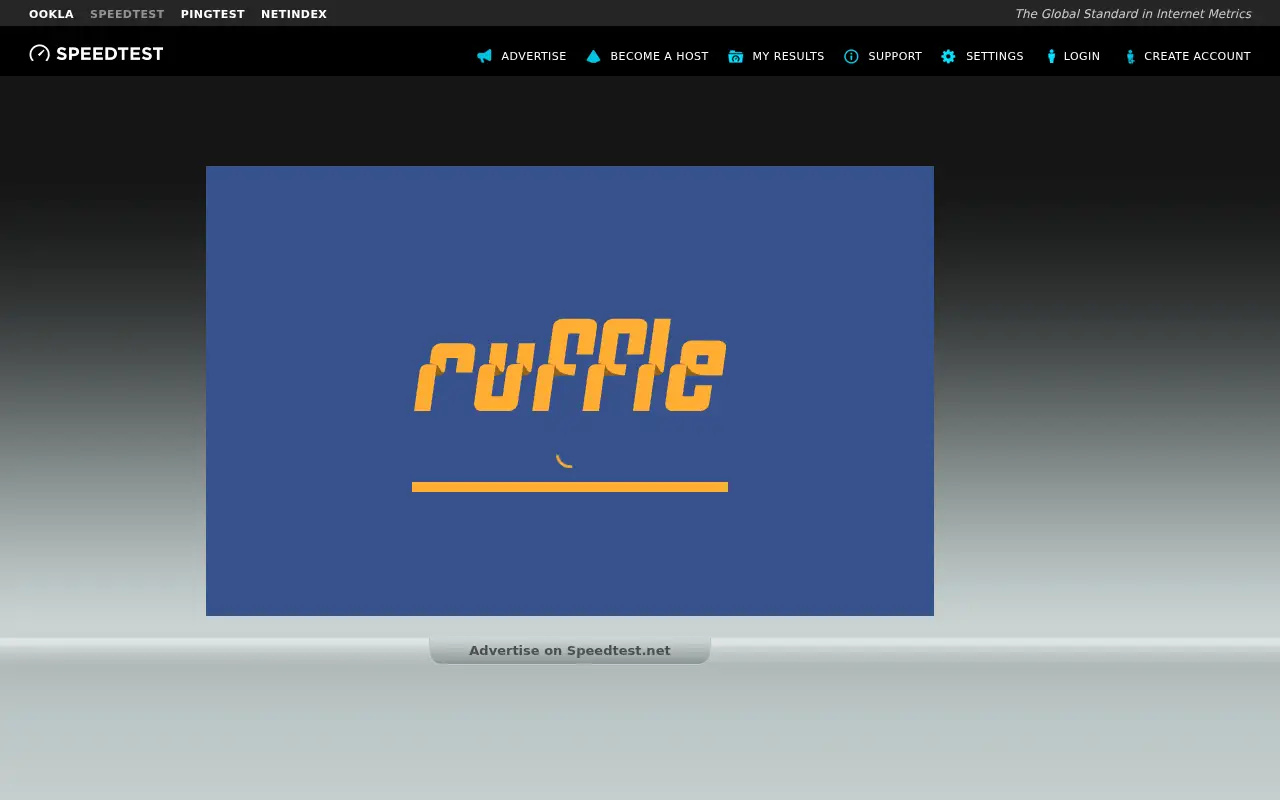Click the Become a Host icon

(x=593, y=56)
